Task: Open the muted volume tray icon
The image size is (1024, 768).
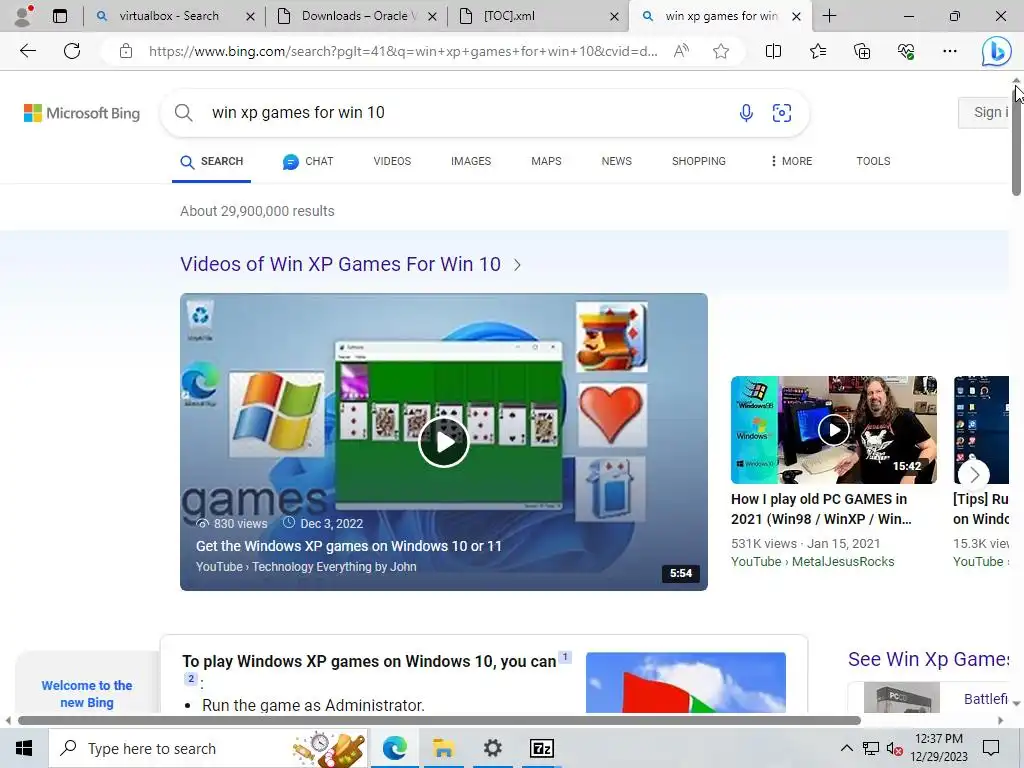Action: click(x=895, y=748)
